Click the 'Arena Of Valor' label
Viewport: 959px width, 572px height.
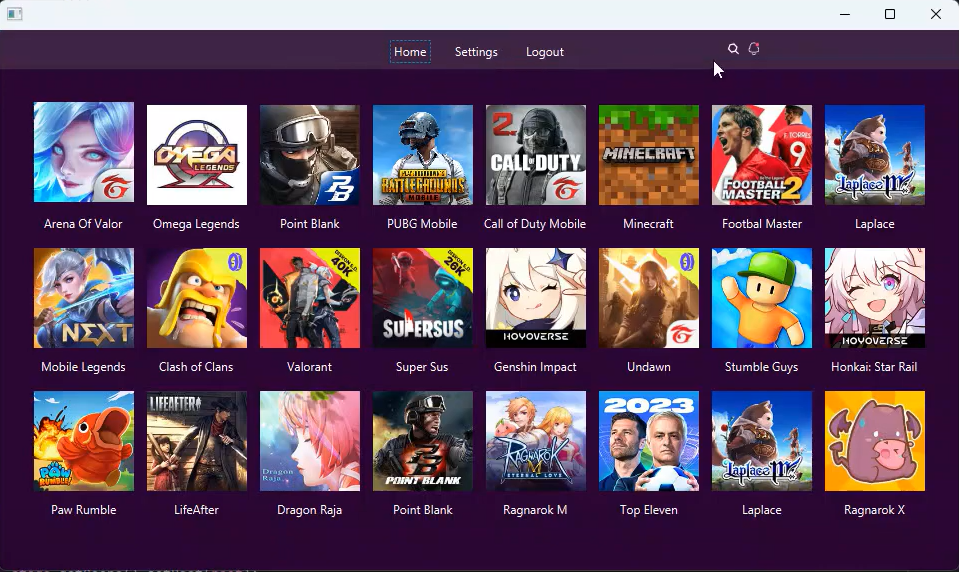[83, 224]
